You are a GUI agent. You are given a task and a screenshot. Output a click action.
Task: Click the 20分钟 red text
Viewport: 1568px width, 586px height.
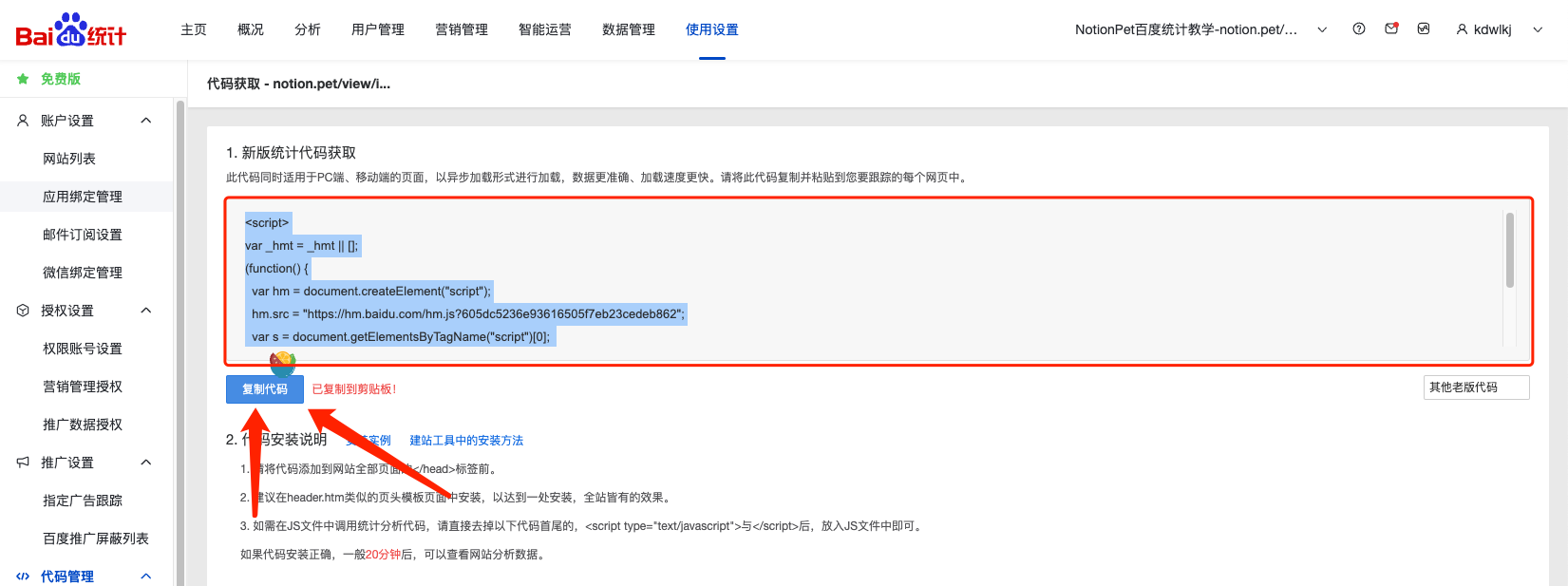(384, 555)
